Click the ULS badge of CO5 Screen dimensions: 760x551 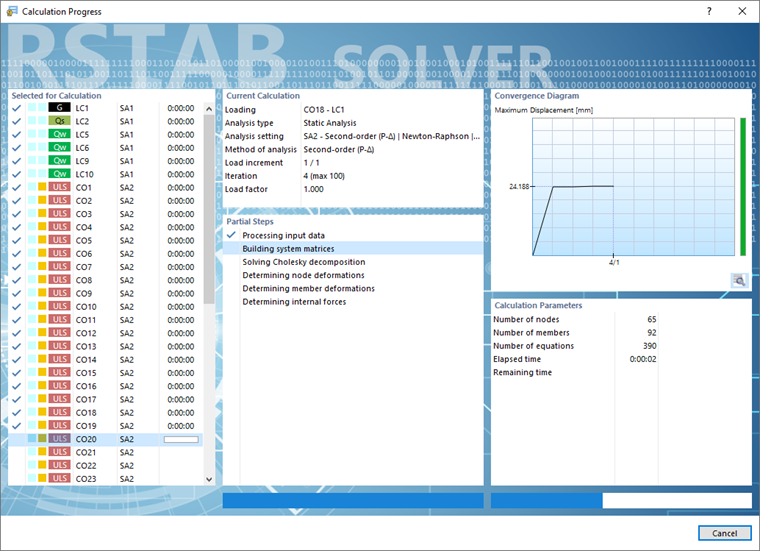tap(59, 240)
